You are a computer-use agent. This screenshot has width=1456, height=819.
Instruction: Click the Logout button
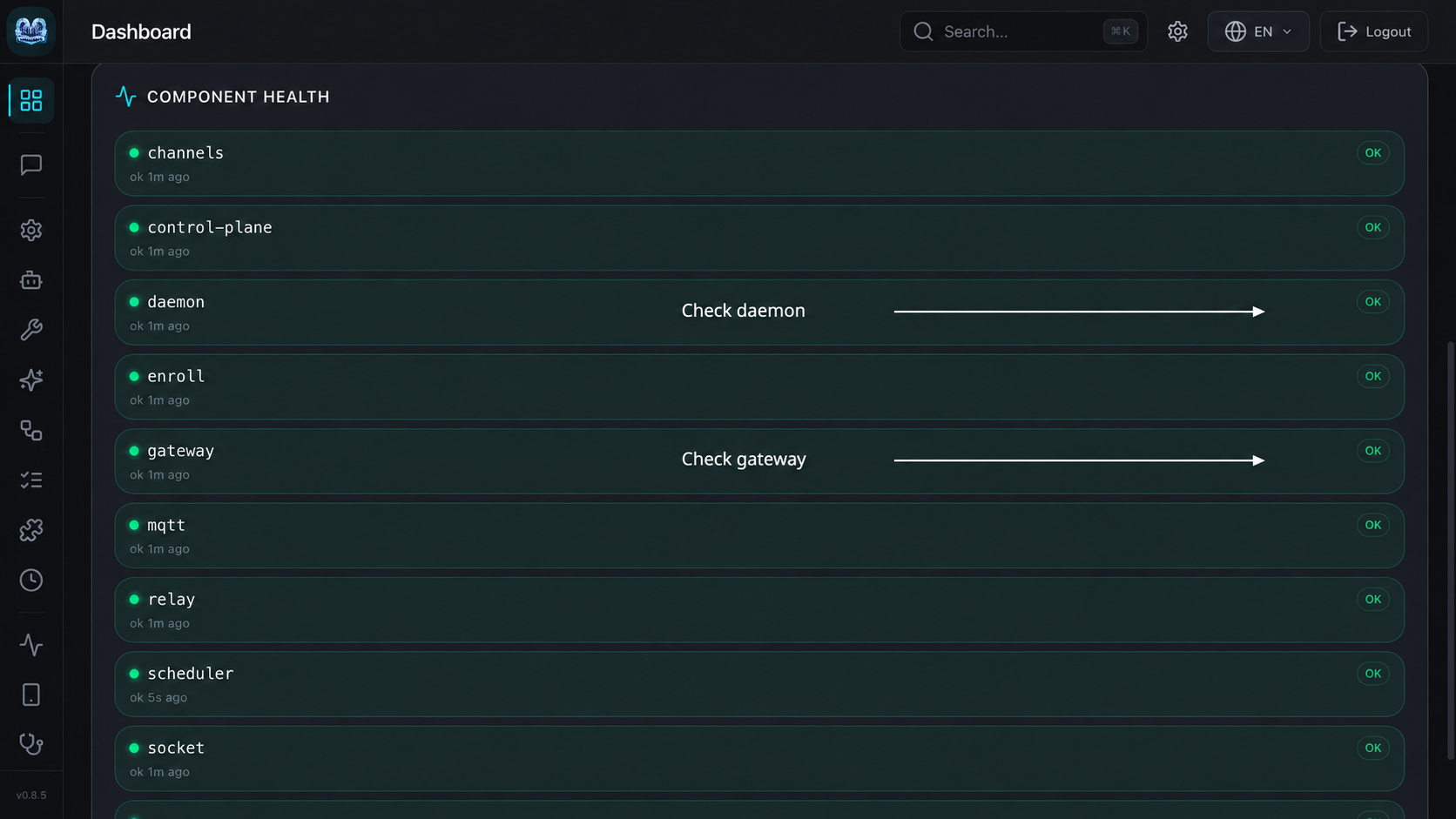click(1373, 31)
